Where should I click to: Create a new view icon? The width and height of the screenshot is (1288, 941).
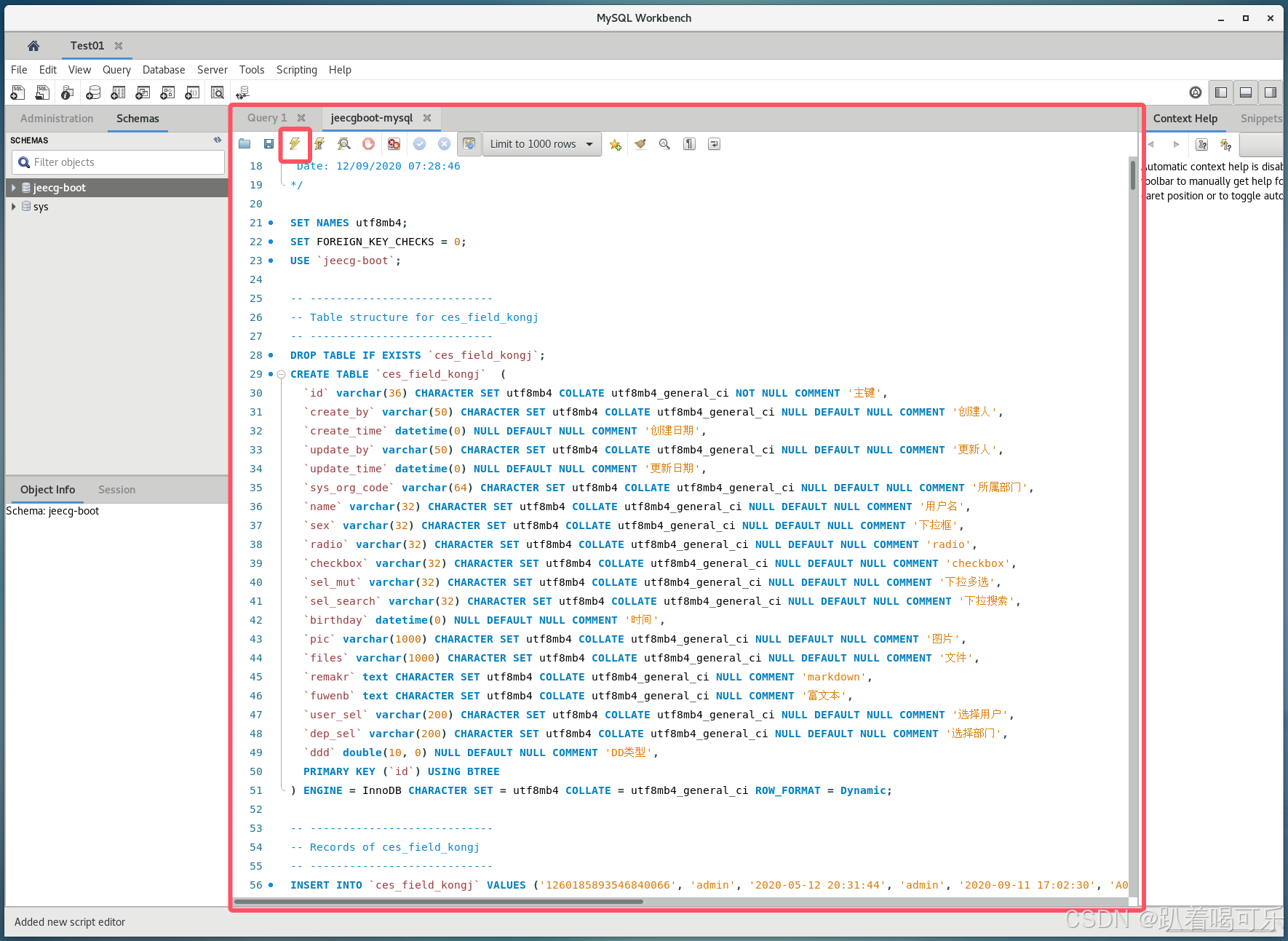pos(143,92)
